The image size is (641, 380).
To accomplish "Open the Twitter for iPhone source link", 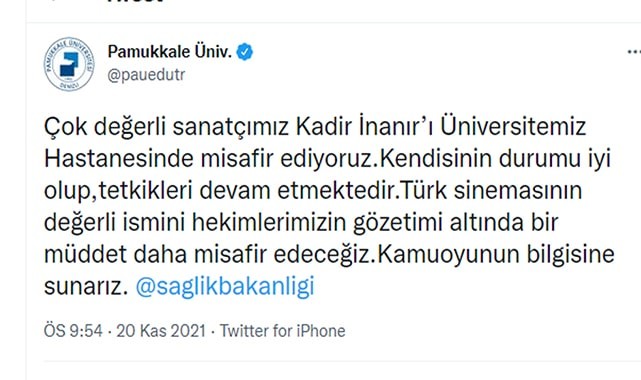I will pyautogui.click(x=282, y=331).
